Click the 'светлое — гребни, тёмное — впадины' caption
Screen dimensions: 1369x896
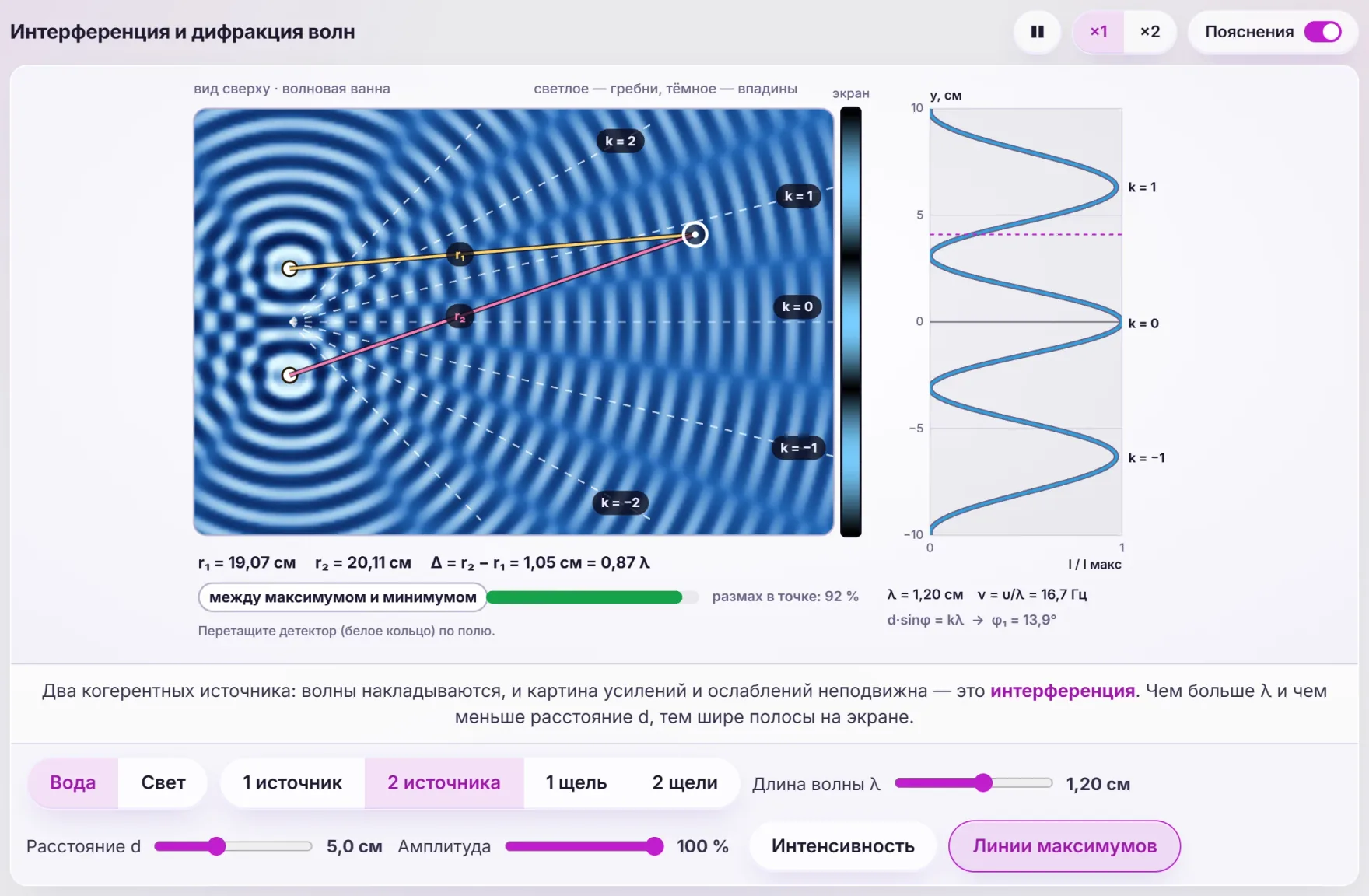(665, 89)
